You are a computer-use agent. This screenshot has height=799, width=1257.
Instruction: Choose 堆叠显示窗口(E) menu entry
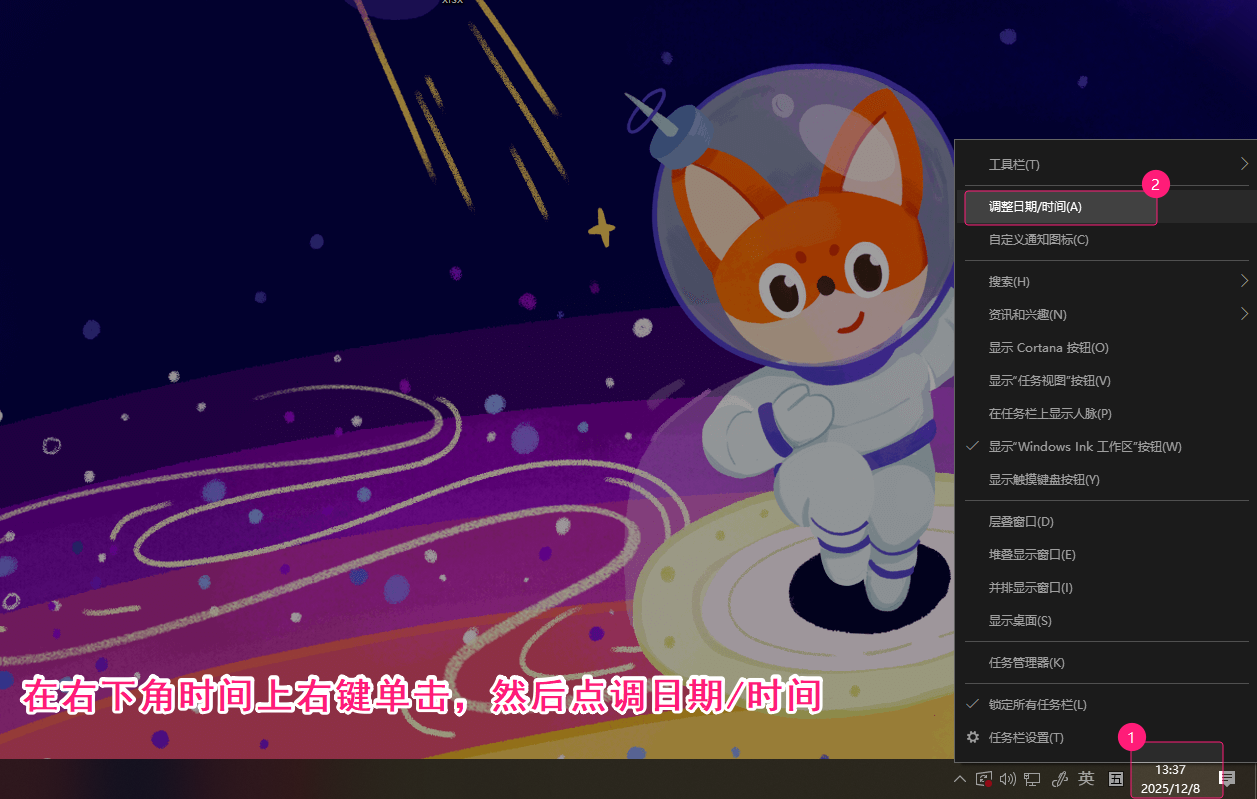[x=1105, y=554]
